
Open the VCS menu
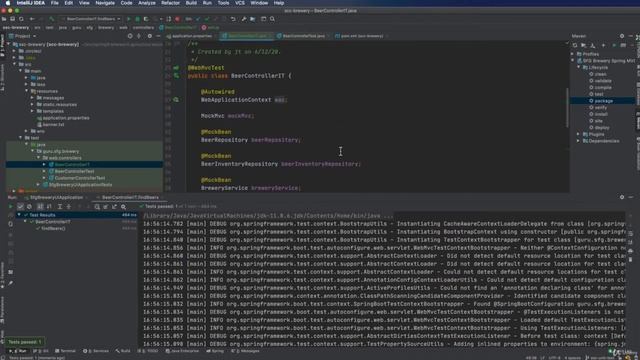pyautogui.click(x=240, y=3)
